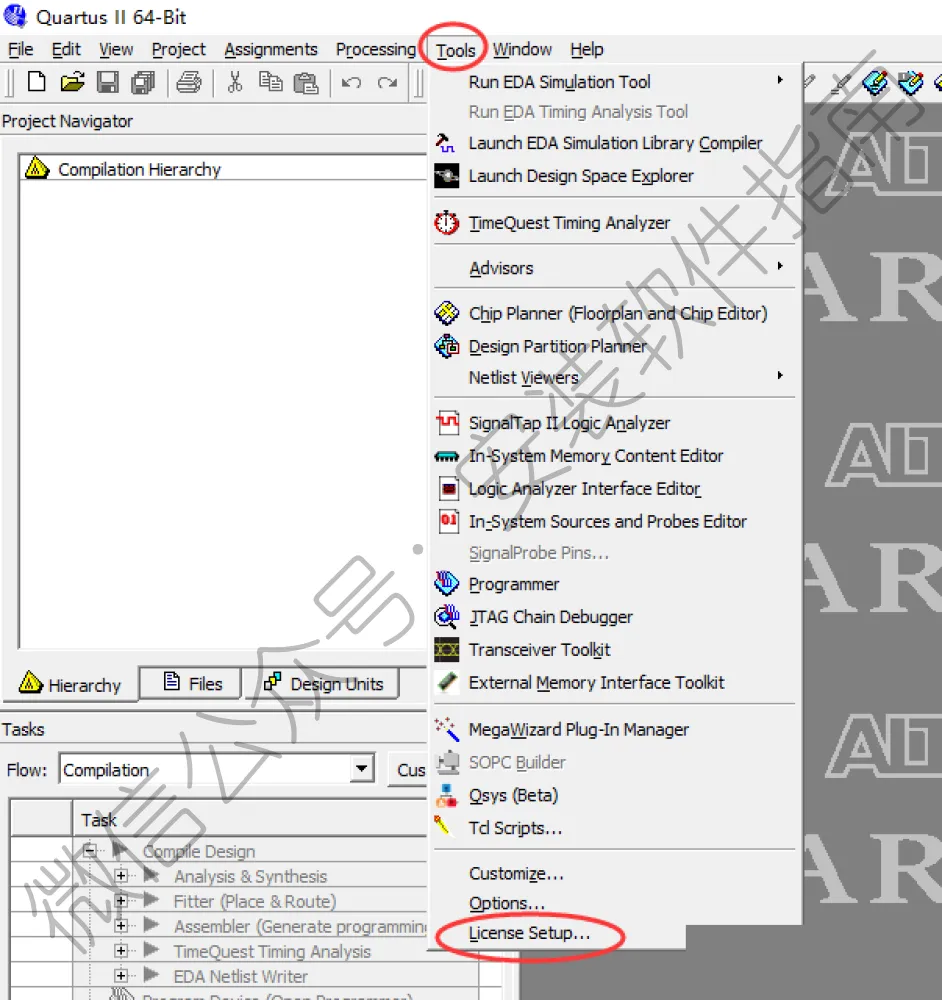The image size is (942, 1000).
Task: Click the Project Navigator panel title
Action: (x=67, y=121)
